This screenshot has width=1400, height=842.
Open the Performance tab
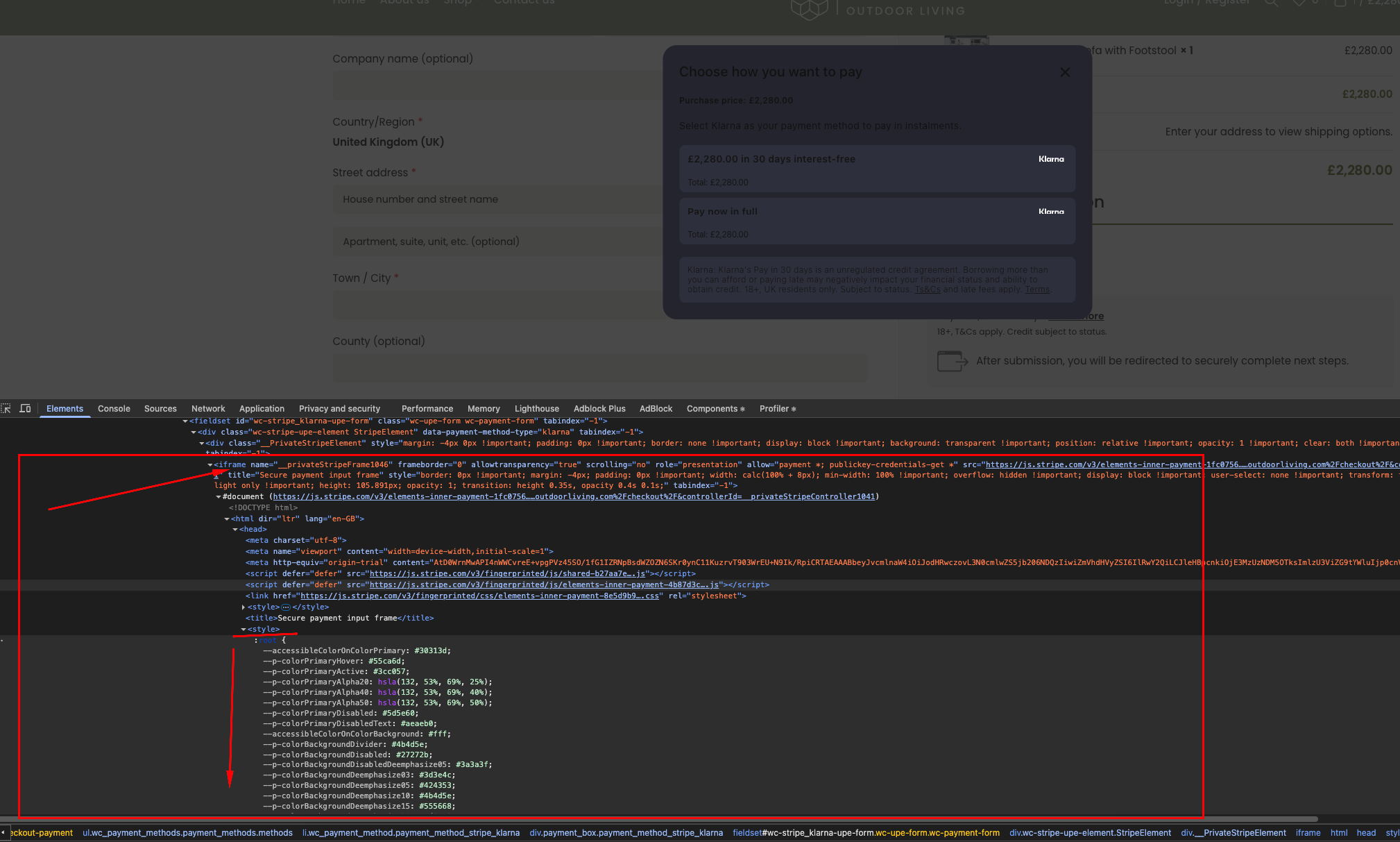coord(427,409)
